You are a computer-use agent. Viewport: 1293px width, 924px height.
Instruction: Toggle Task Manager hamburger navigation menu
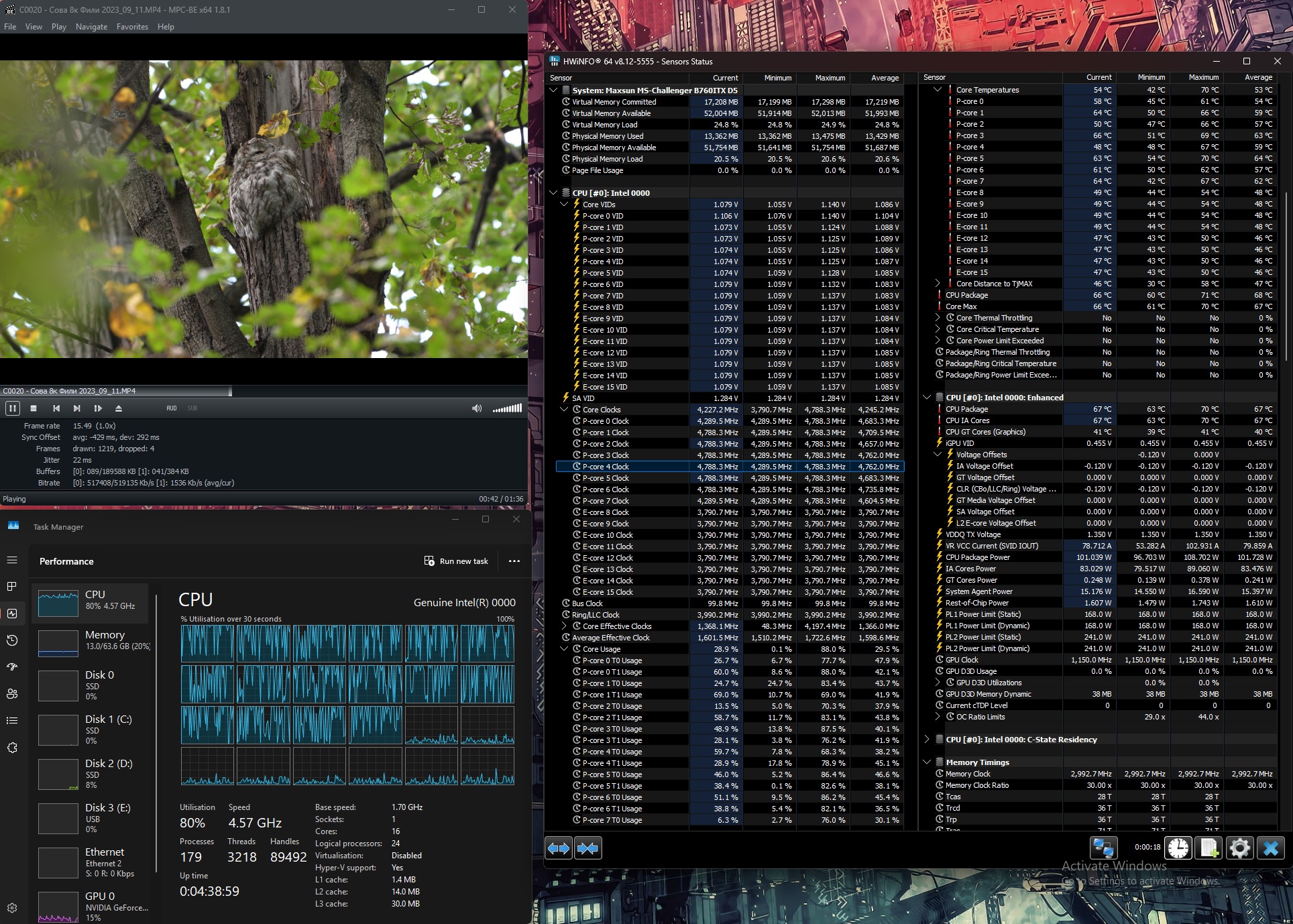[12, 560]
